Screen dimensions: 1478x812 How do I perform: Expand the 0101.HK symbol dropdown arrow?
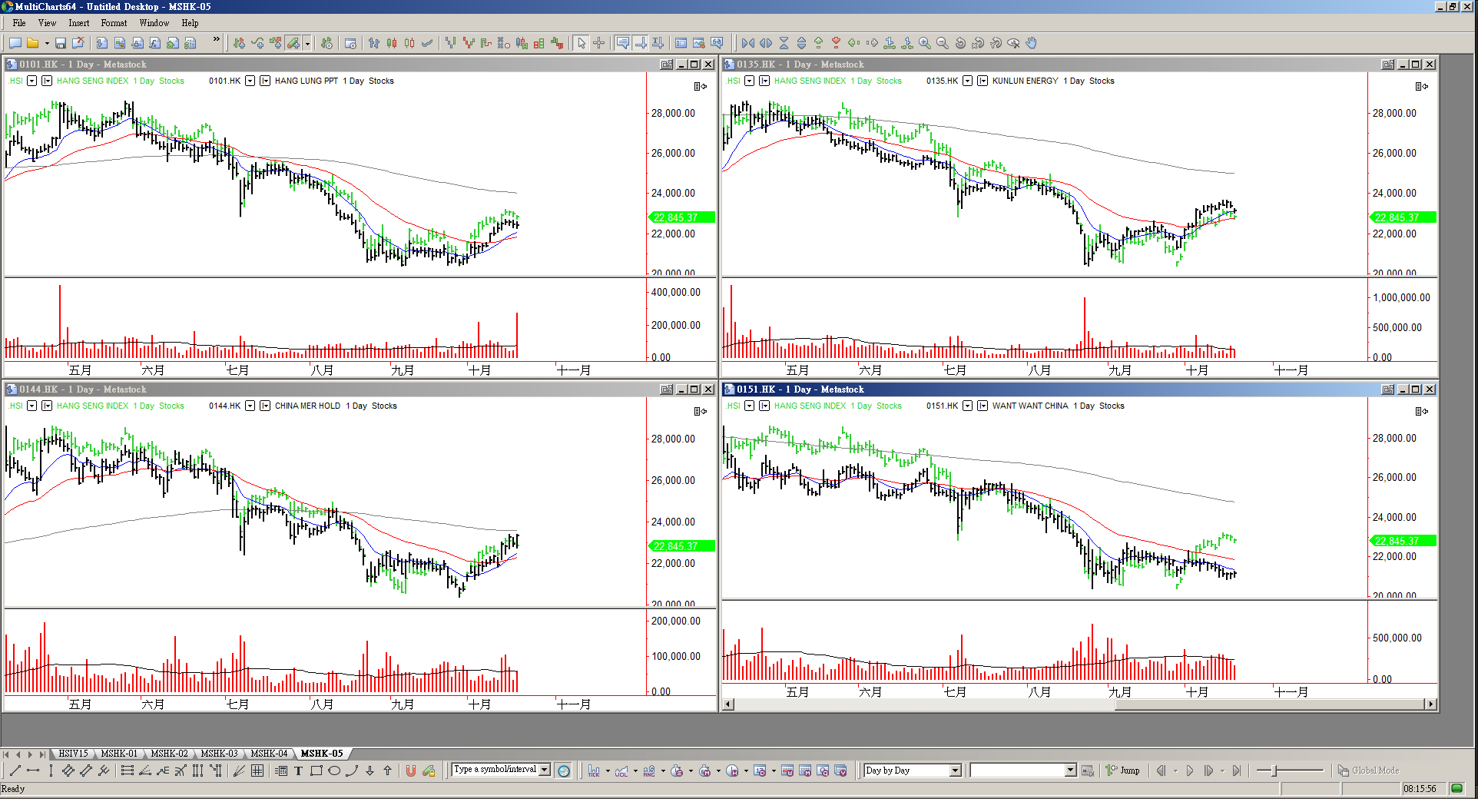(250, 81)
